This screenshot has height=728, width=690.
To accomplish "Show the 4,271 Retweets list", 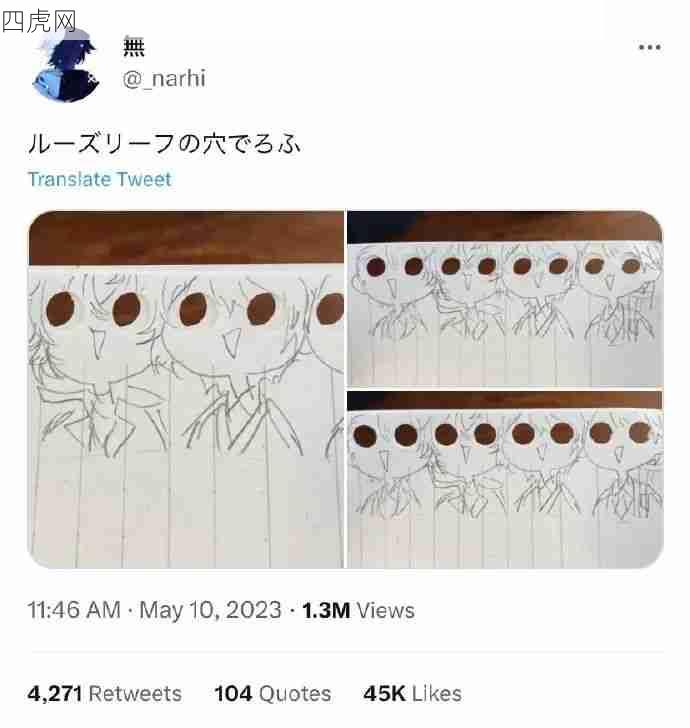I will click(x=105, y=693).
